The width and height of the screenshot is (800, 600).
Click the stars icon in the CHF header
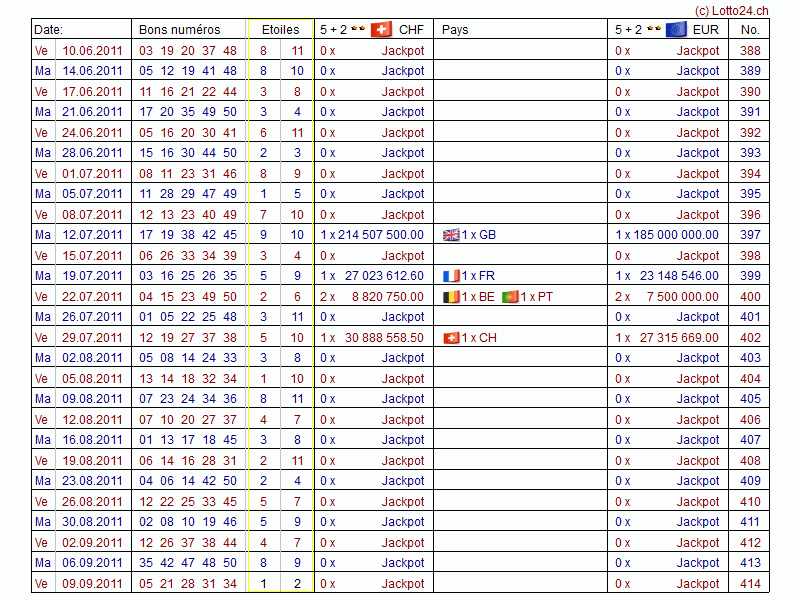358,29
